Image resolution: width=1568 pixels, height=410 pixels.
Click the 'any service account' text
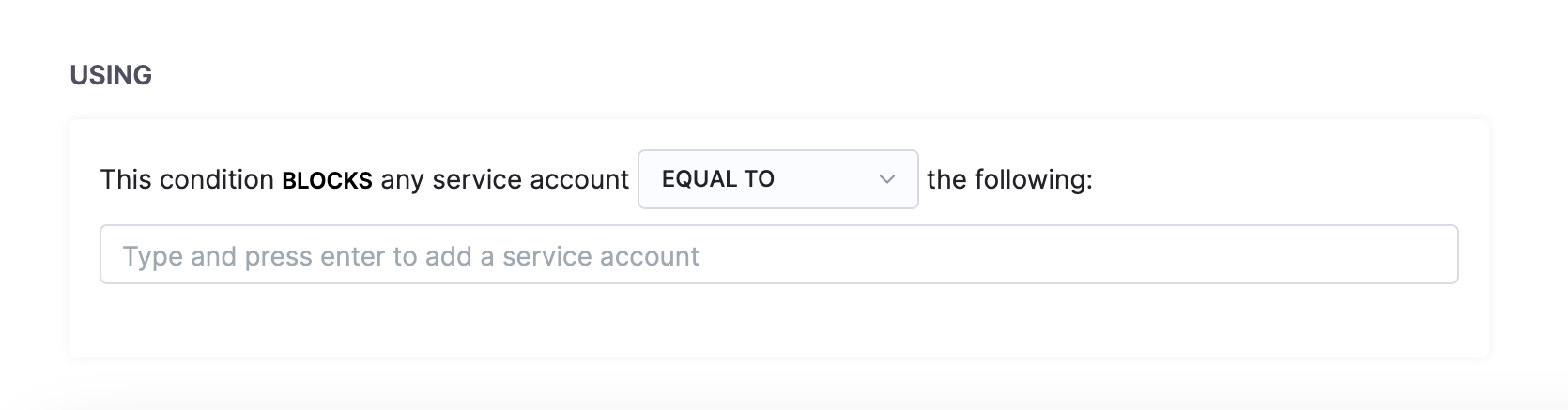click(x=504, y=179)
